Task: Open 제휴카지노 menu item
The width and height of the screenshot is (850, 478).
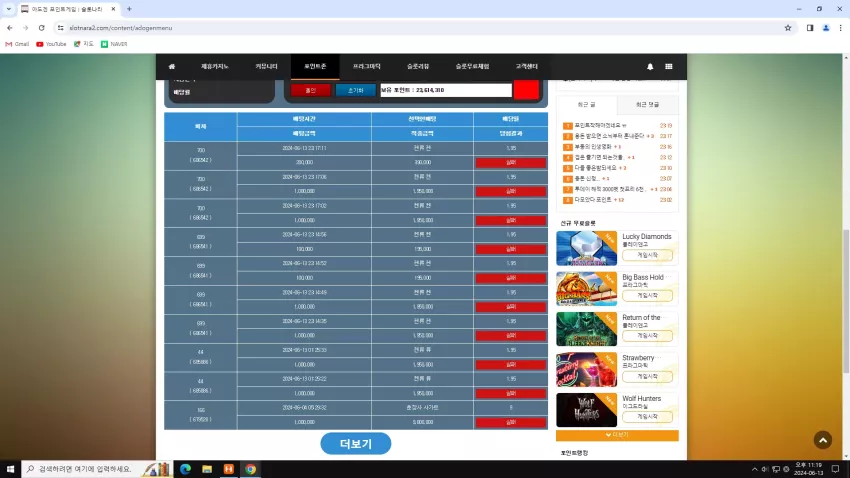Action: click(x=215, y=67)
